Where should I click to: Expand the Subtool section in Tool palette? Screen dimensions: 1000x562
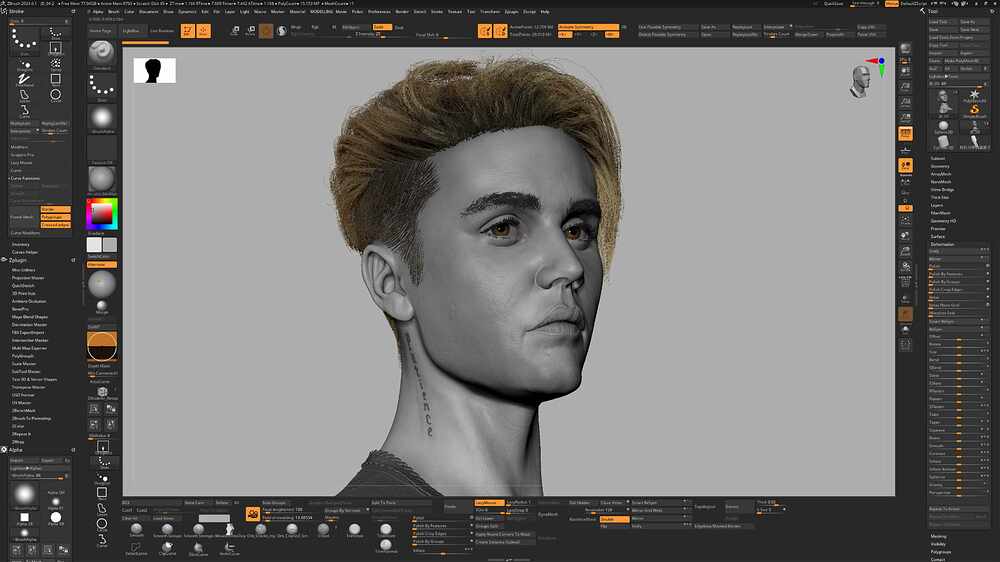(x=938, y=158)
